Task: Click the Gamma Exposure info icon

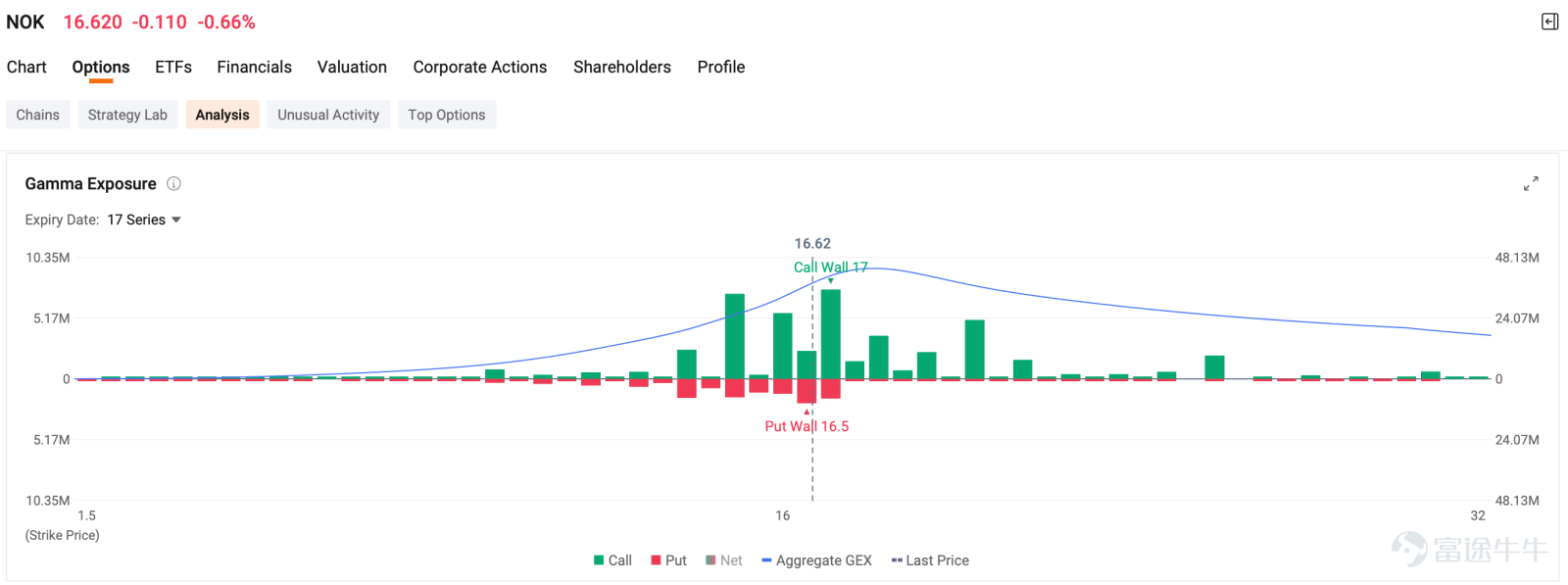Action: pos(173,183)
